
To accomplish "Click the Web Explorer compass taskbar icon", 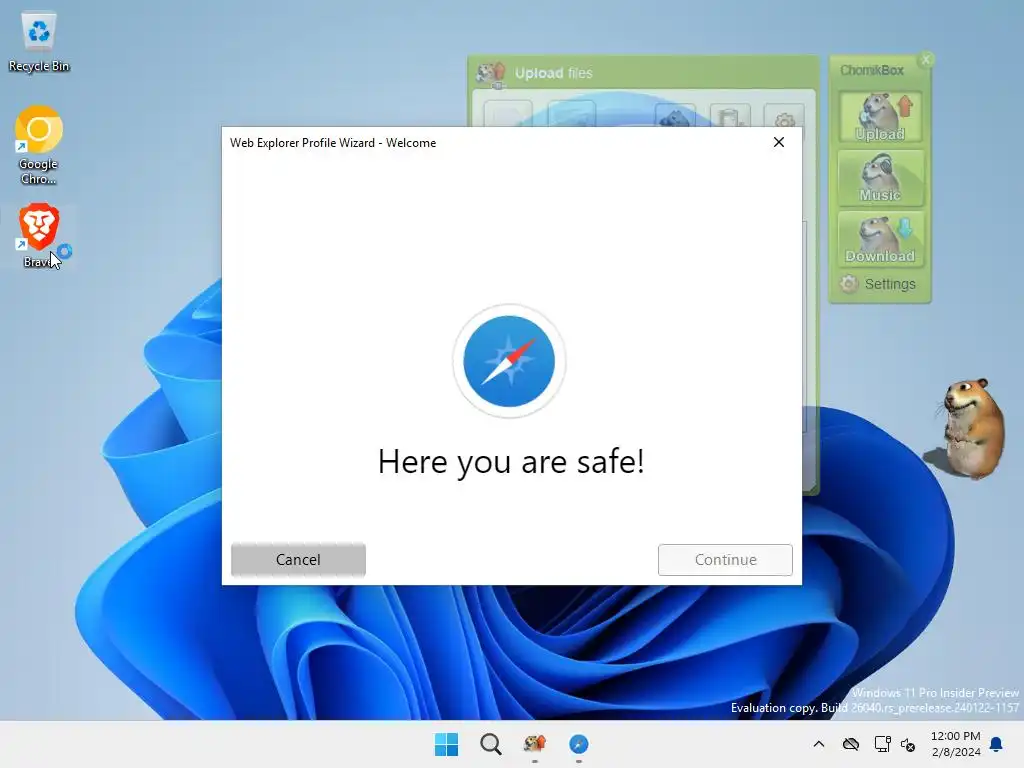I will [x=579, y=744].
